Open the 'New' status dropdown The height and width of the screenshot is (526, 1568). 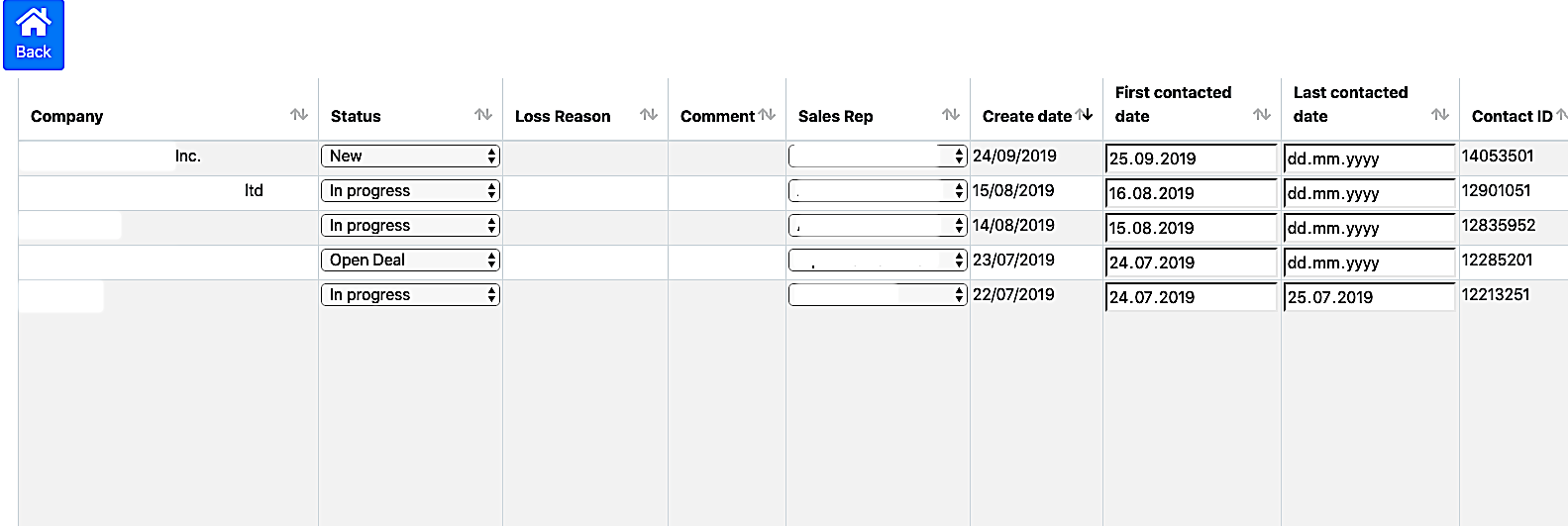pyautogui.click(x=410, y=157)
